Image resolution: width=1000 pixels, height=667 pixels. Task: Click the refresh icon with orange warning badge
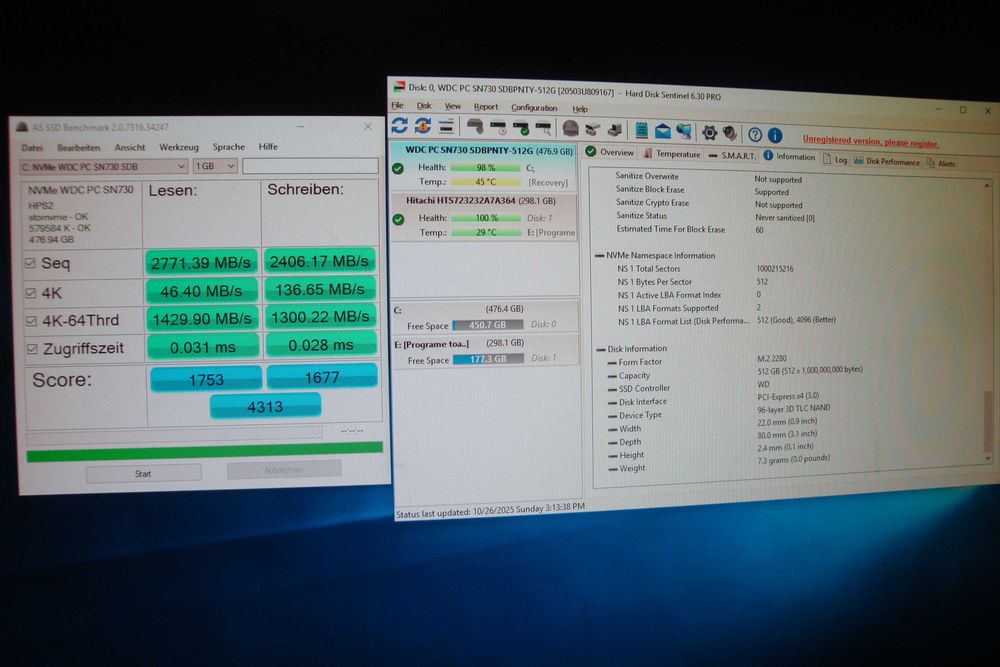click(x=422, y=126)
